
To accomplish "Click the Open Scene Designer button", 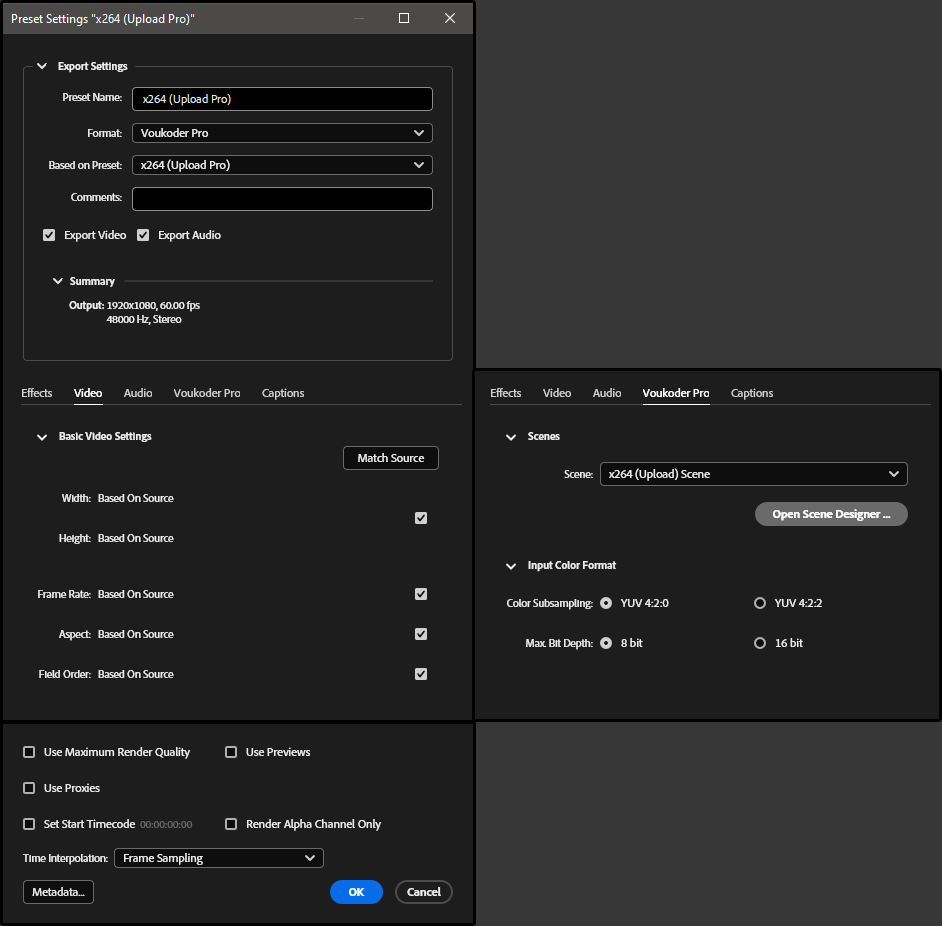I will click(831, 514).
